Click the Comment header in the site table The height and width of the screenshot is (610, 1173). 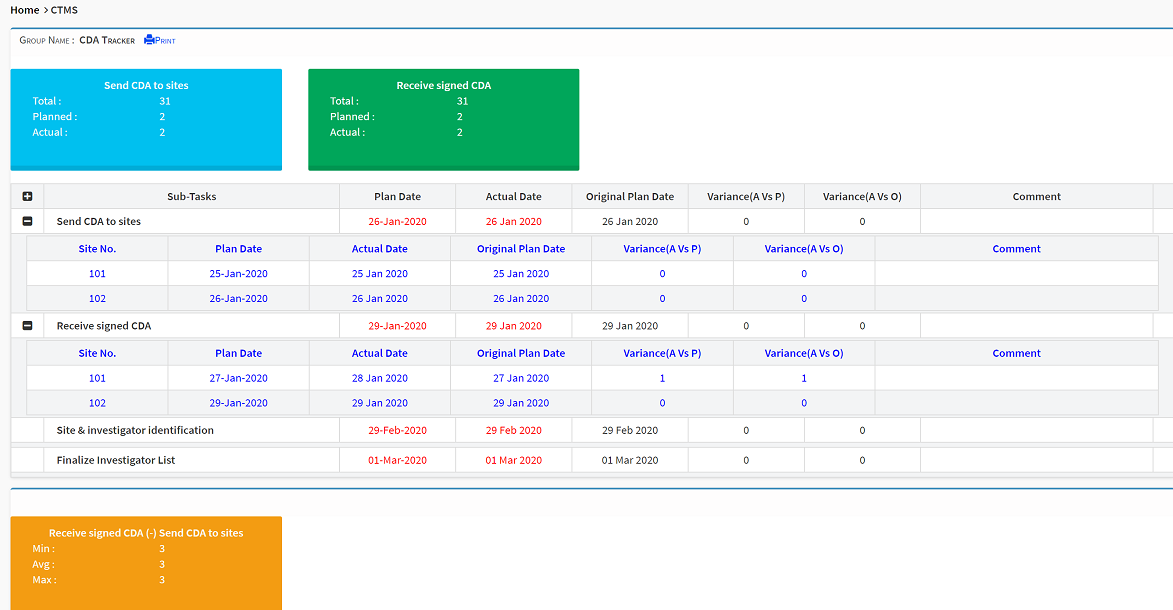(1016, 248)
